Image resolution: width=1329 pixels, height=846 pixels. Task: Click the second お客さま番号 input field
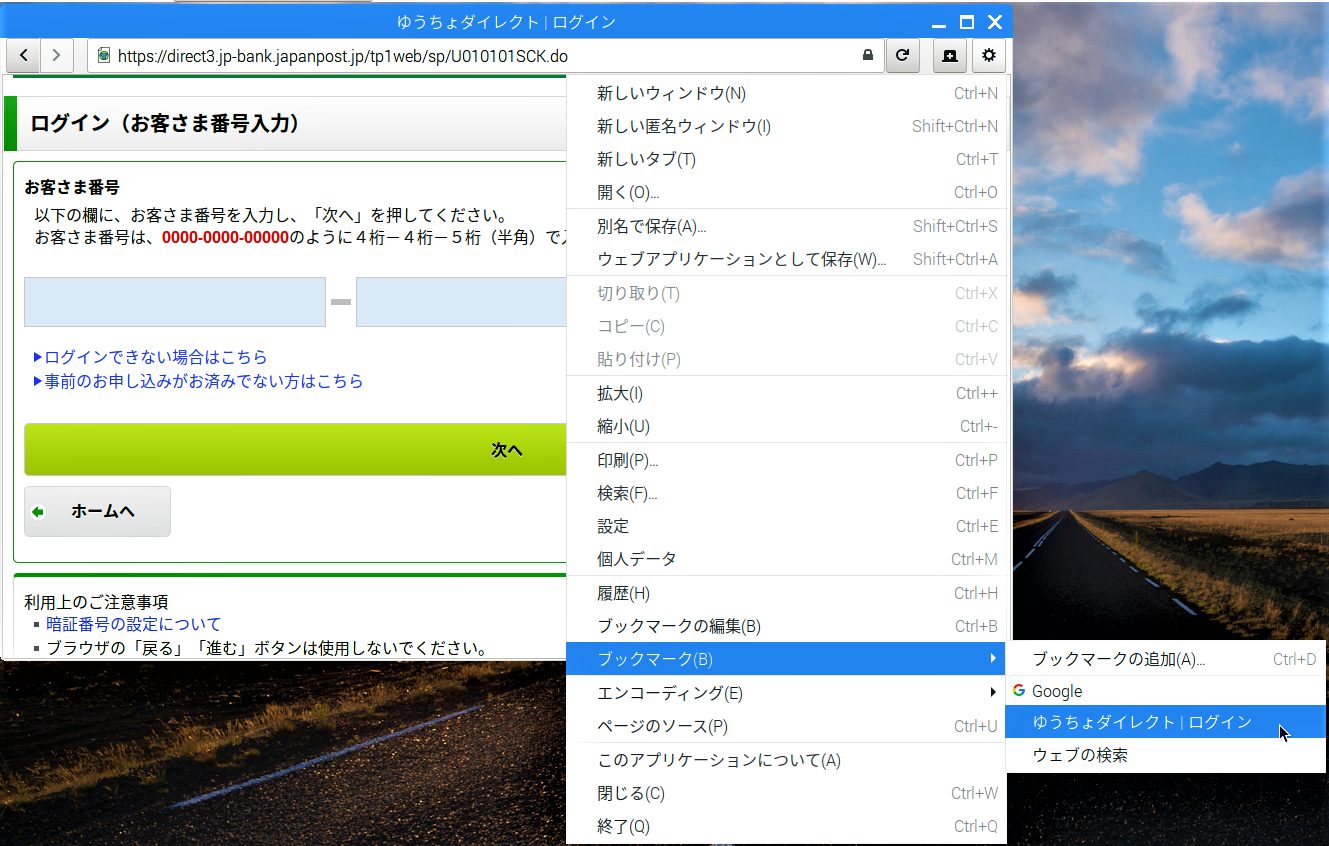tap(461, 302)
